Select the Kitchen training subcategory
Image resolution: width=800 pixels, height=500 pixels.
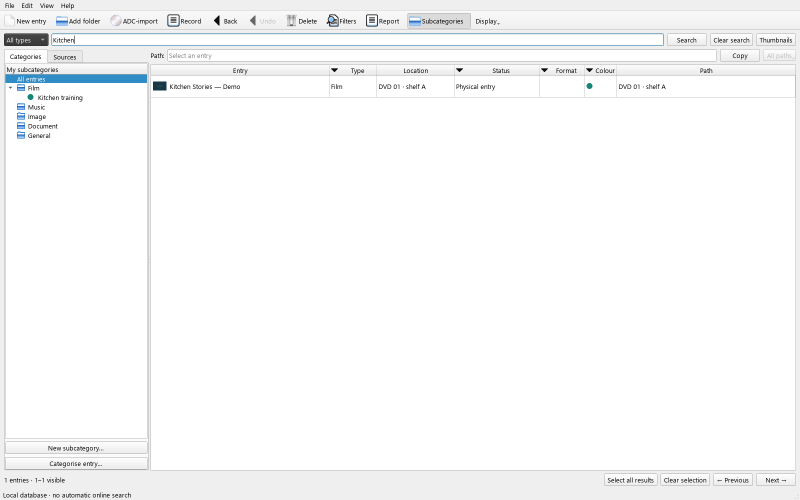[60, 97]
